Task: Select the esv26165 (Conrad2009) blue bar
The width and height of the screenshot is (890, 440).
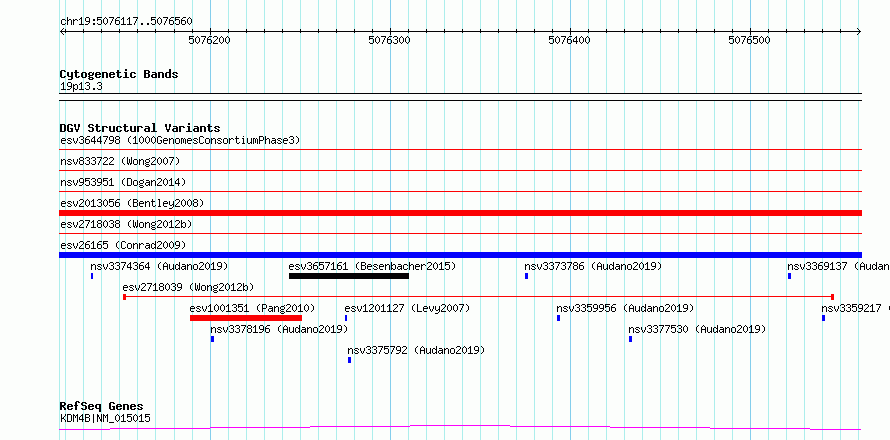Action: (460, 255)
